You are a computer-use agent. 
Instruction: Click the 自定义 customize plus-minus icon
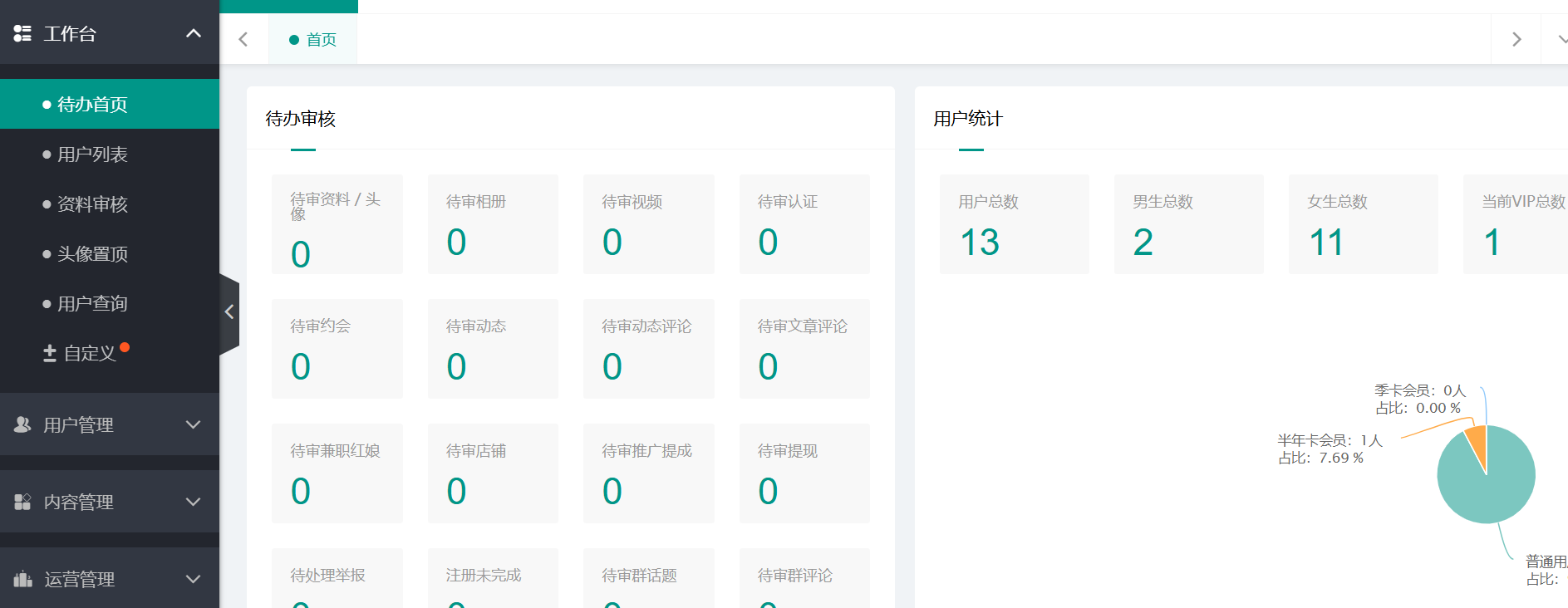(50, 353)
